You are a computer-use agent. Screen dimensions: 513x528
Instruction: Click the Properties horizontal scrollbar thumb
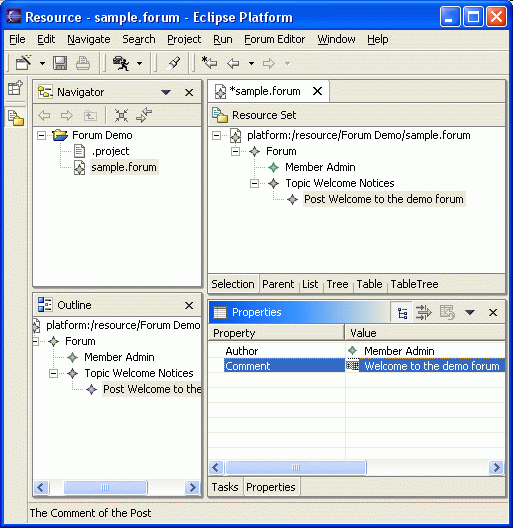coord(296,467)
